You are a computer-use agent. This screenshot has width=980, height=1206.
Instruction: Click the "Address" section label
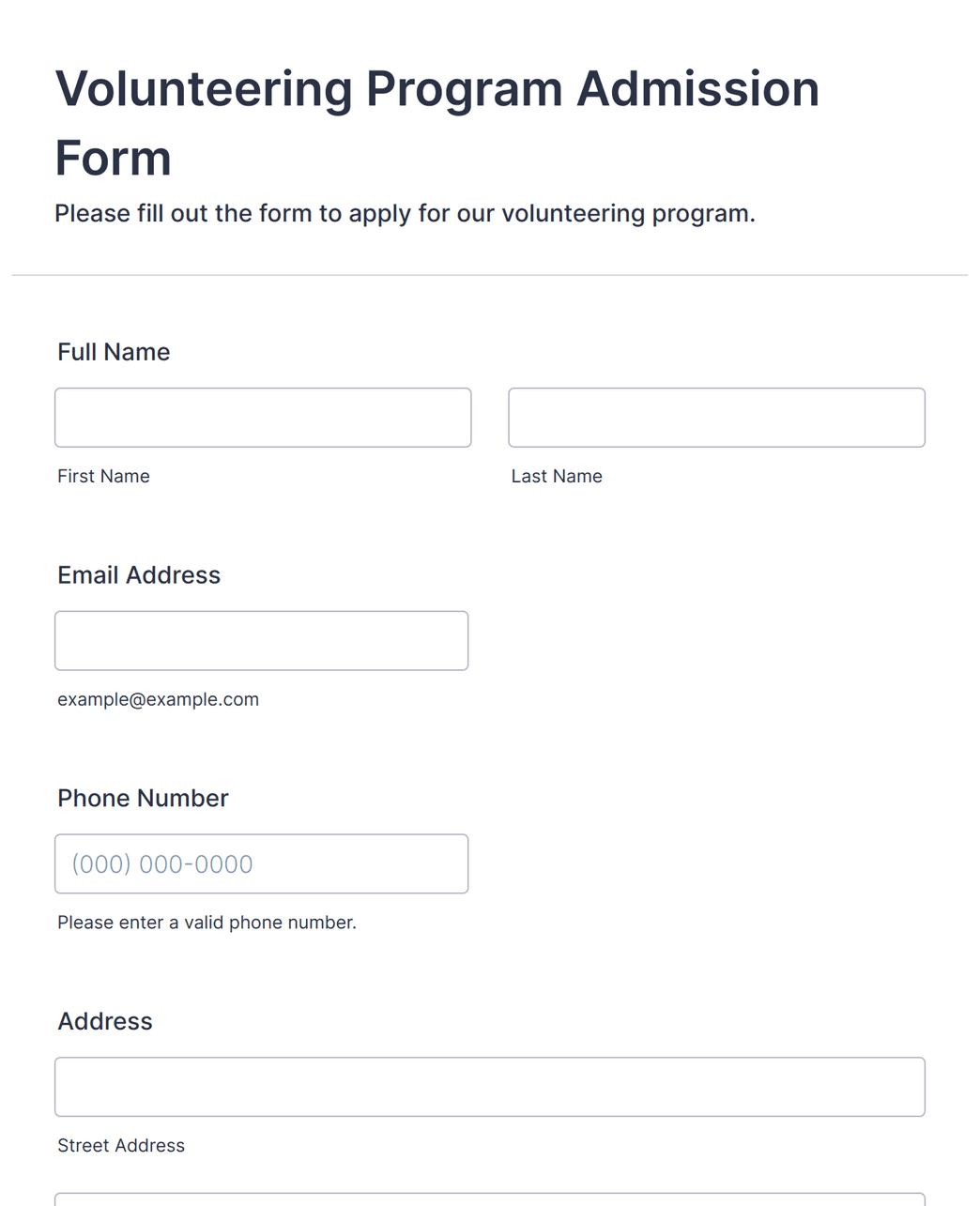[105, 1021]
